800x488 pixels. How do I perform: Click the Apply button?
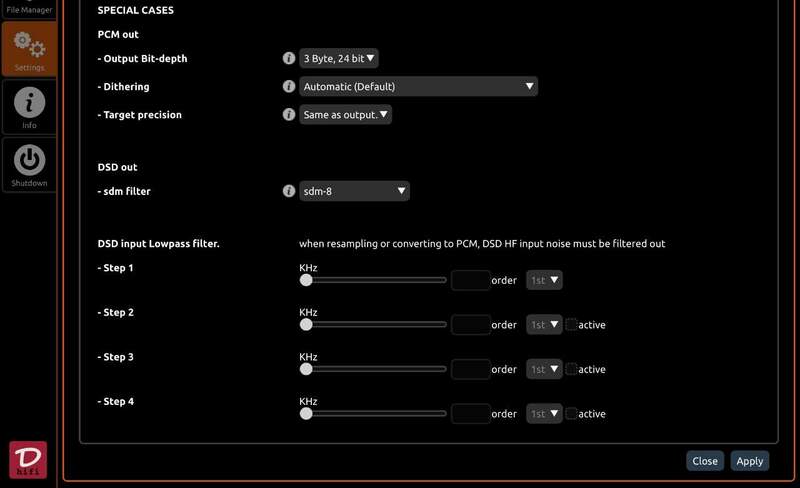click(x=749, y=461)
